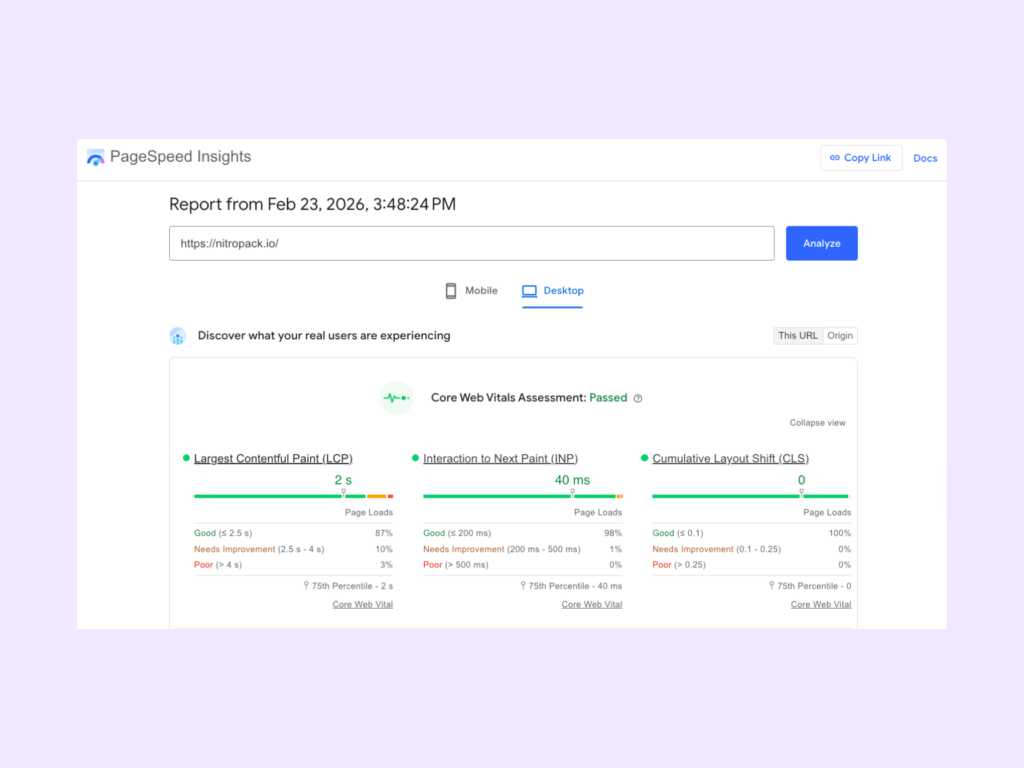Click 75th Percentile - 2 s text

coord(353,586)
